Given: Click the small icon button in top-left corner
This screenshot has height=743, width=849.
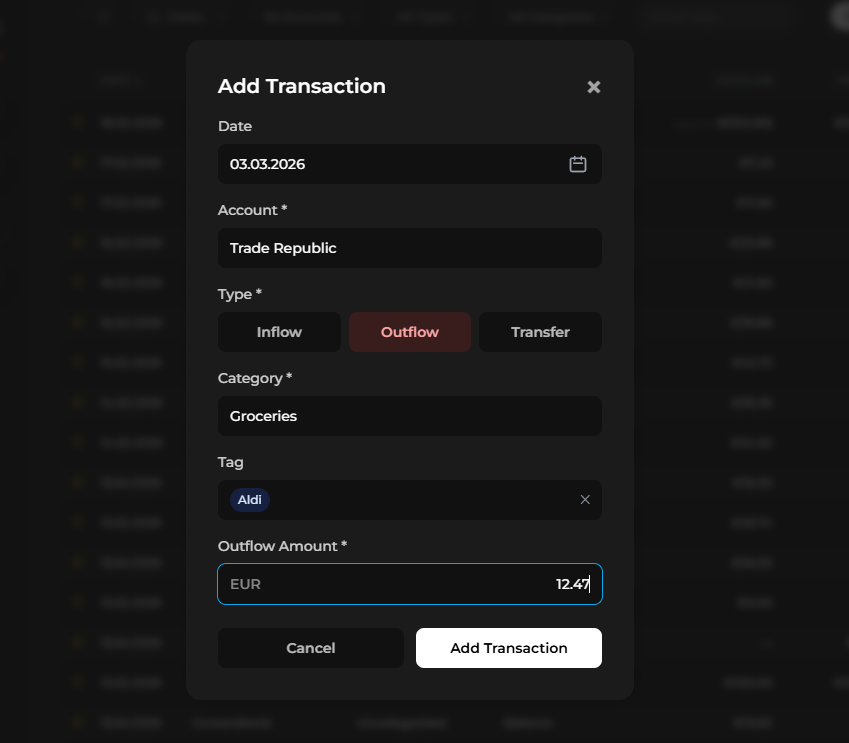Looking at the screenshot, I should coord(103,16).
